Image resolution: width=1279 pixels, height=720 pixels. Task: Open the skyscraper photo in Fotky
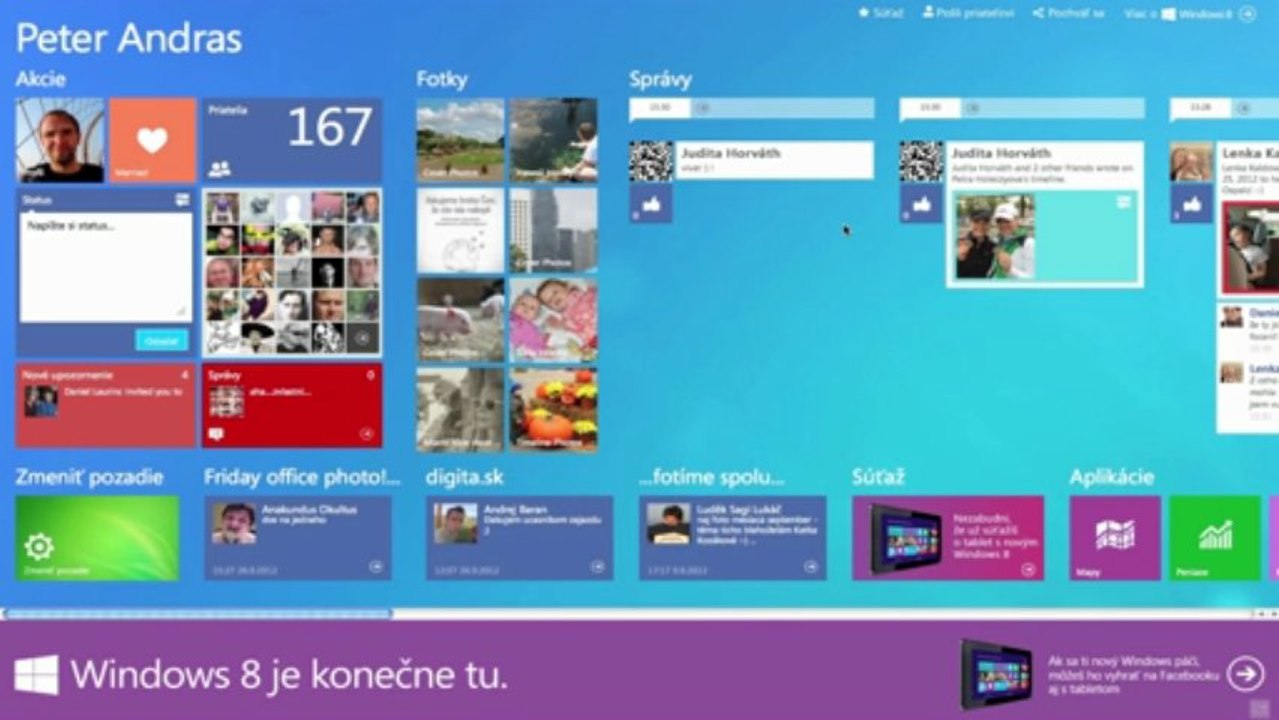click(553, 230)
